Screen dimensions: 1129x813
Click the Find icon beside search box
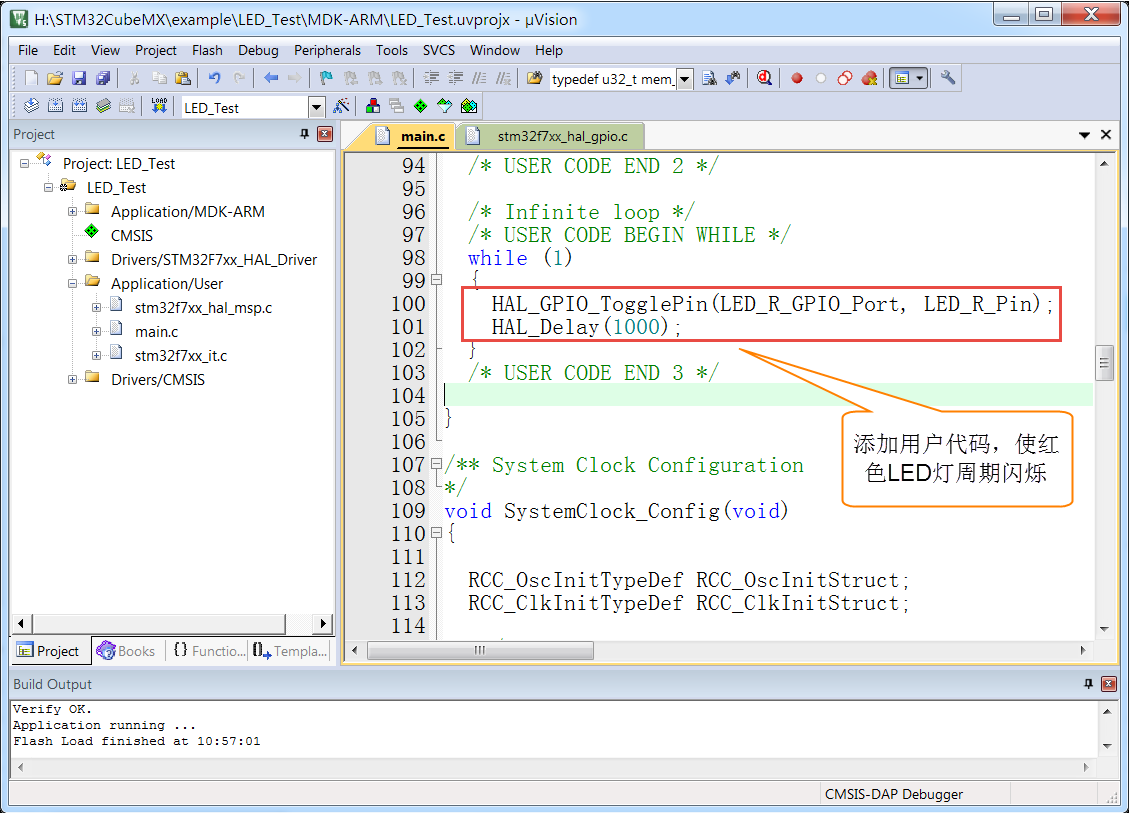tap(709, 78)
